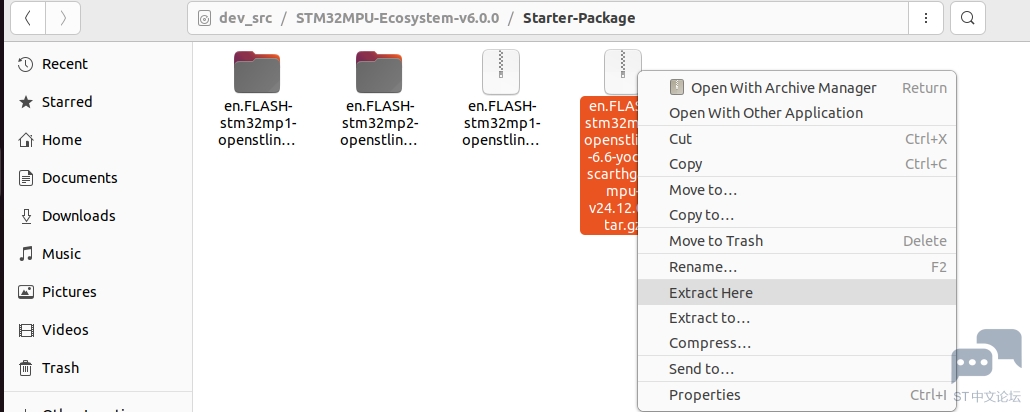1030x412 pixels.
Task: Select the first en.FLASH-stm32mp1 folder
Action: click(257, 99)
